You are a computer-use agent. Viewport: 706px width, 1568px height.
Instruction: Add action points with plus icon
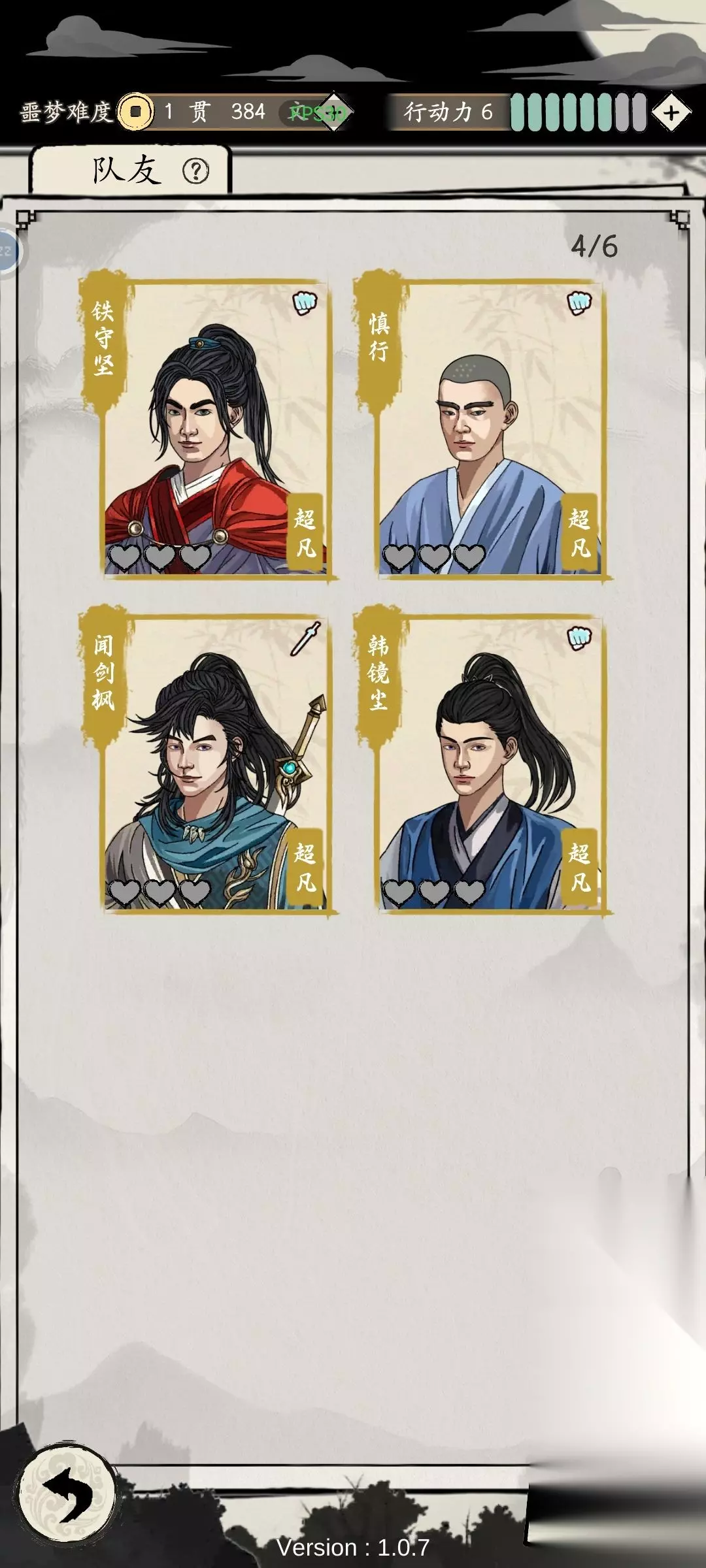[671, 113]
